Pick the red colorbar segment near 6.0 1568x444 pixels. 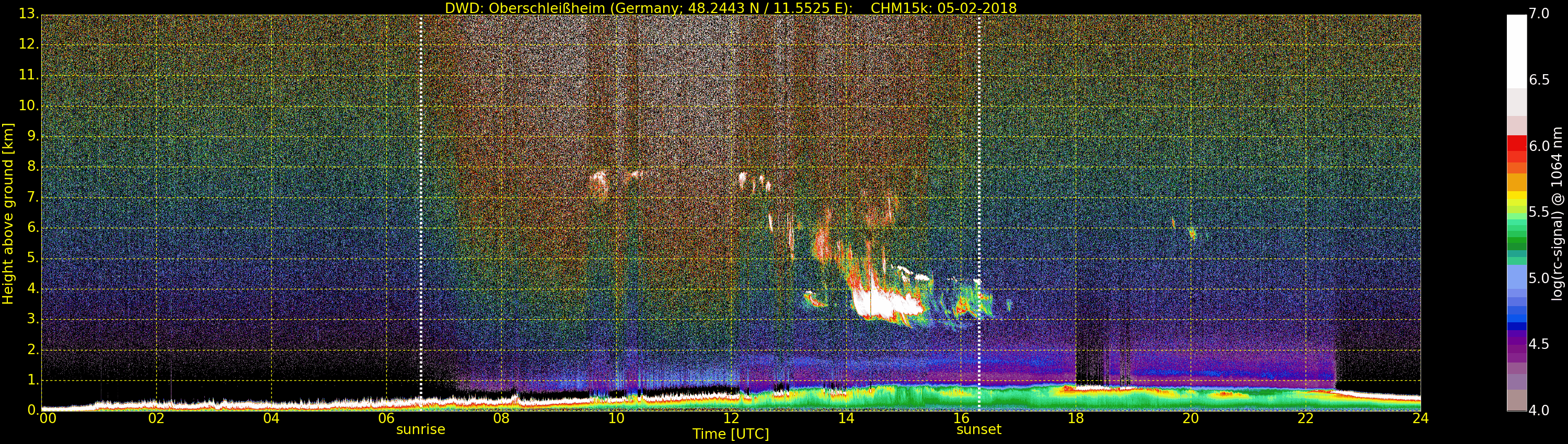(1516, 146)
